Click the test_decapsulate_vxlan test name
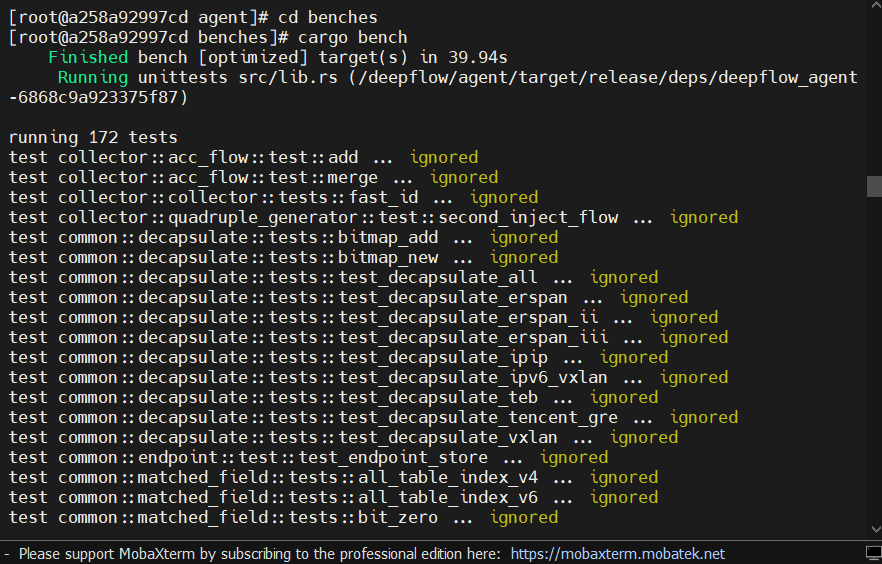 pyautogui.click(x=448, y=437)
